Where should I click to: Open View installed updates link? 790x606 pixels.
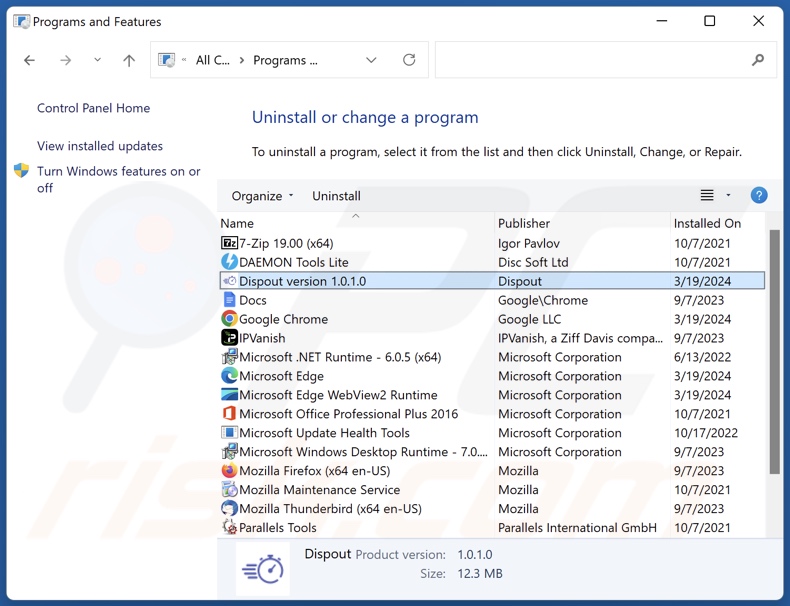coord(100,146)
